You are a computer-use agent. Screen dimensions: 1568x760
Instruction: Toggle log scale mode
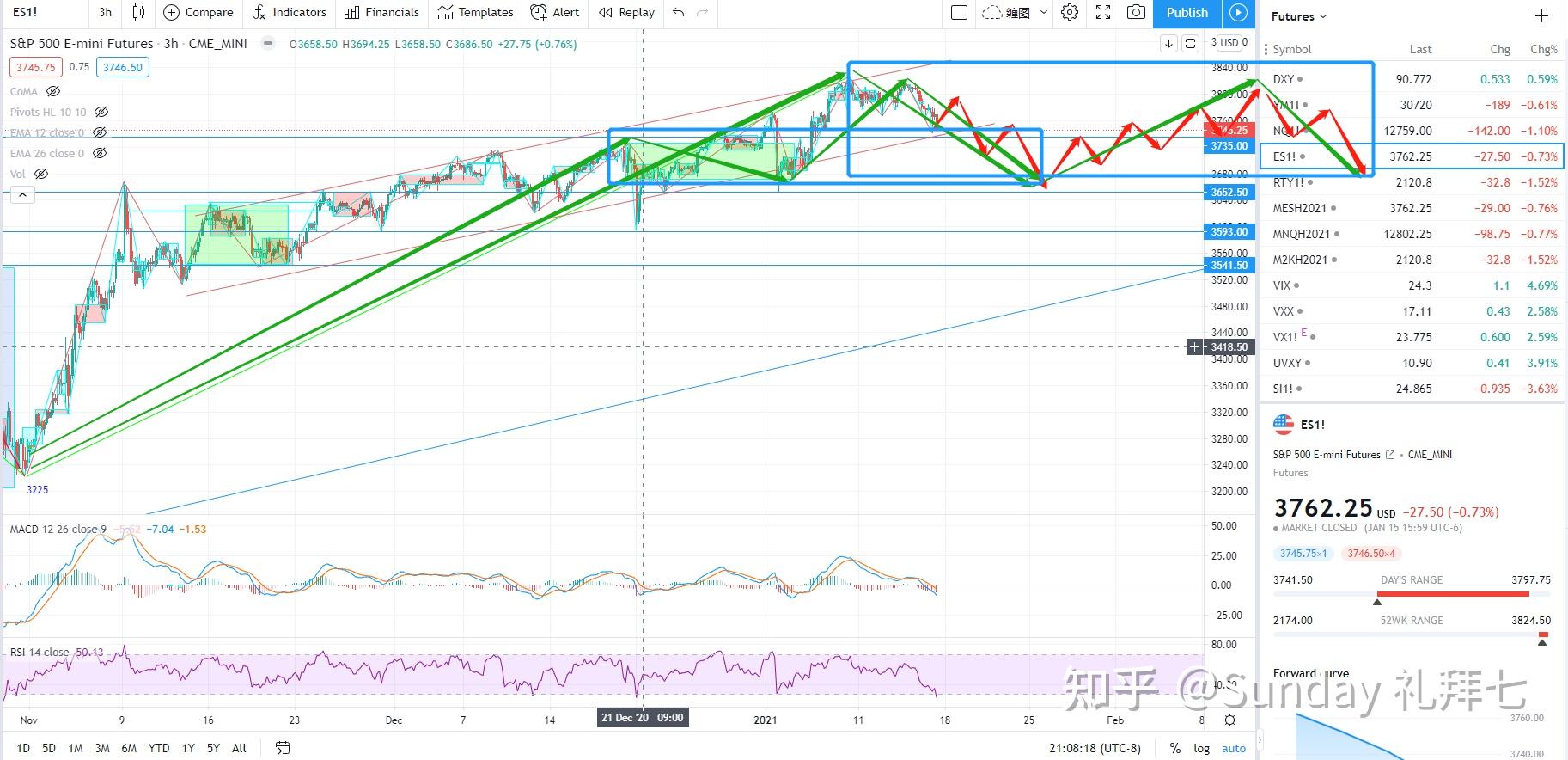[1201, 748]
